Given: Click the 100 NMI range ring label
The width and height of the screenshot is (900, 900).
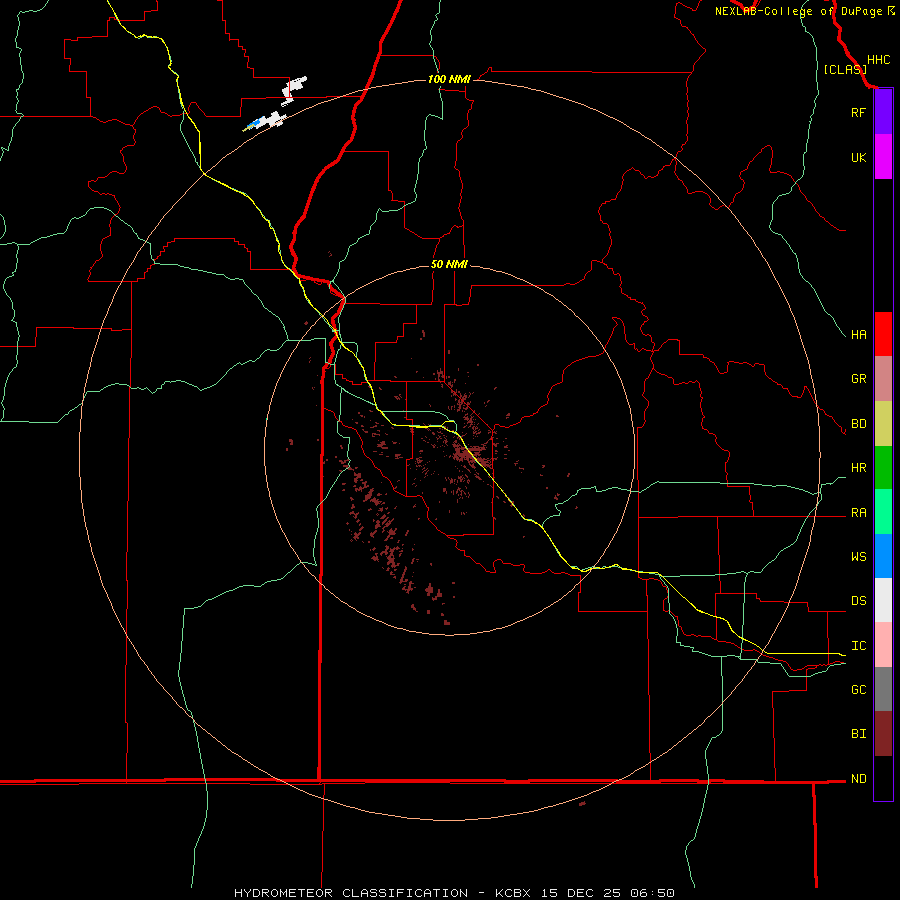Looking at the screenshot, I should 449,79.
